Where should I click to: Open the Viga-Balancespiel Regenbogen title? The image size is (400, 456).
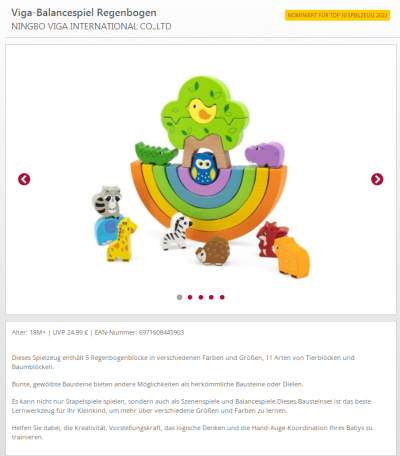point(84,13)
